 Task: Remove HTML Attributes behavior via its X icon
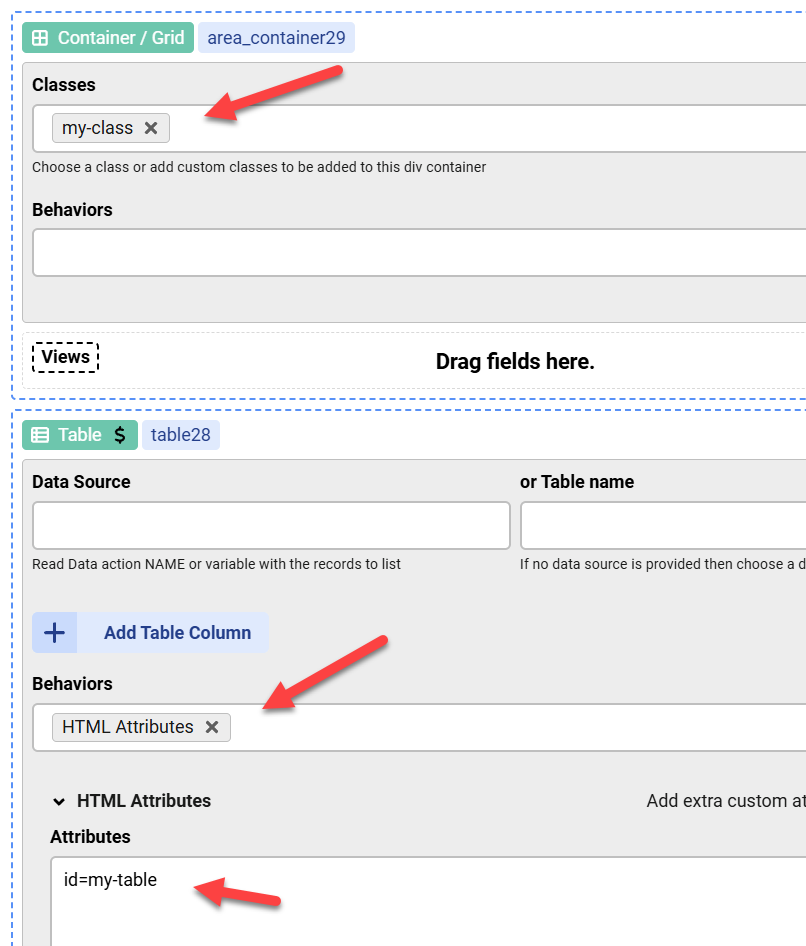212,727
